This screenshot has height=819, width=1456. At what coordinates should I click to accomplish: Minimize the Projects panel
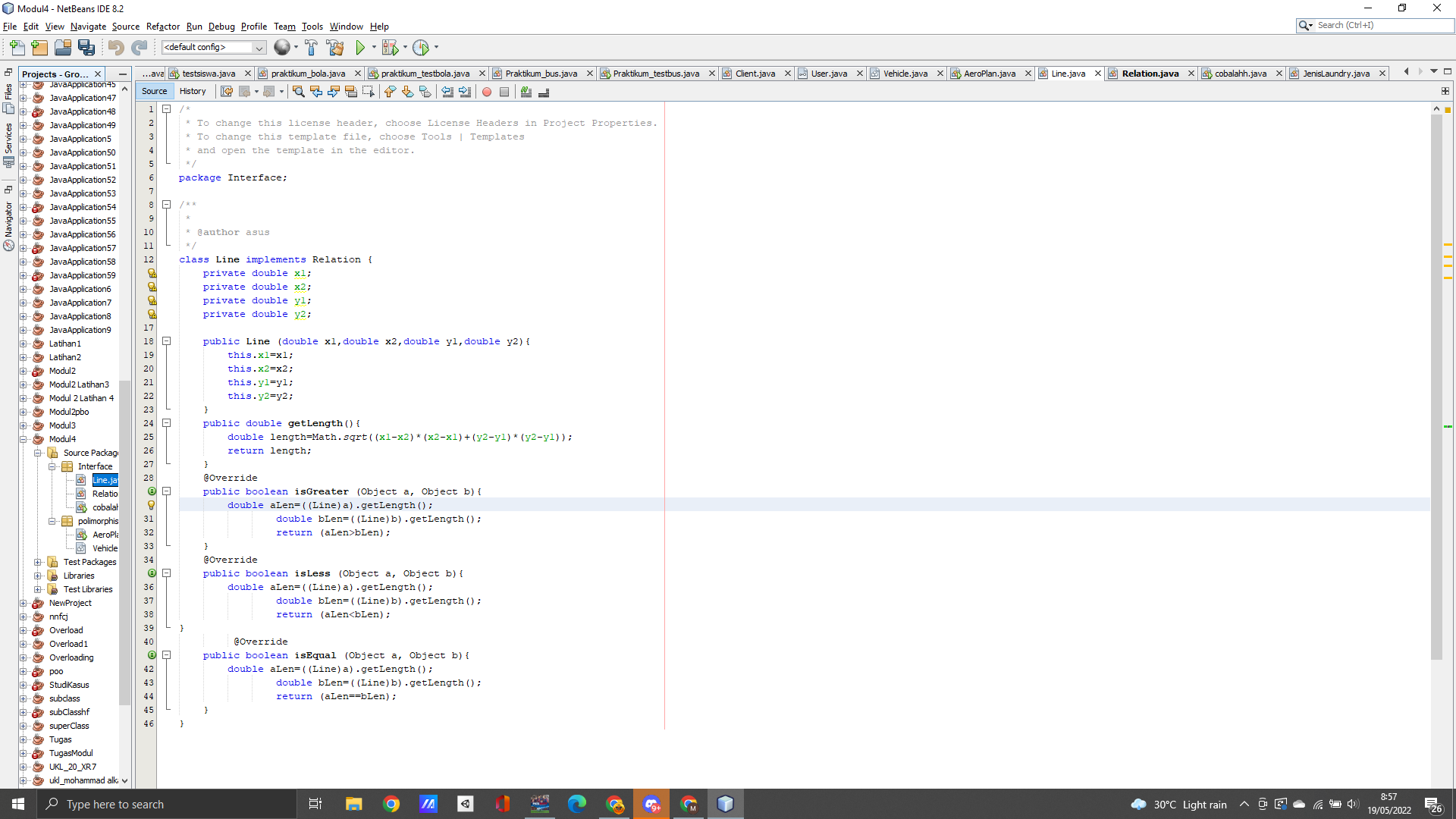click(x=122, y=74)
